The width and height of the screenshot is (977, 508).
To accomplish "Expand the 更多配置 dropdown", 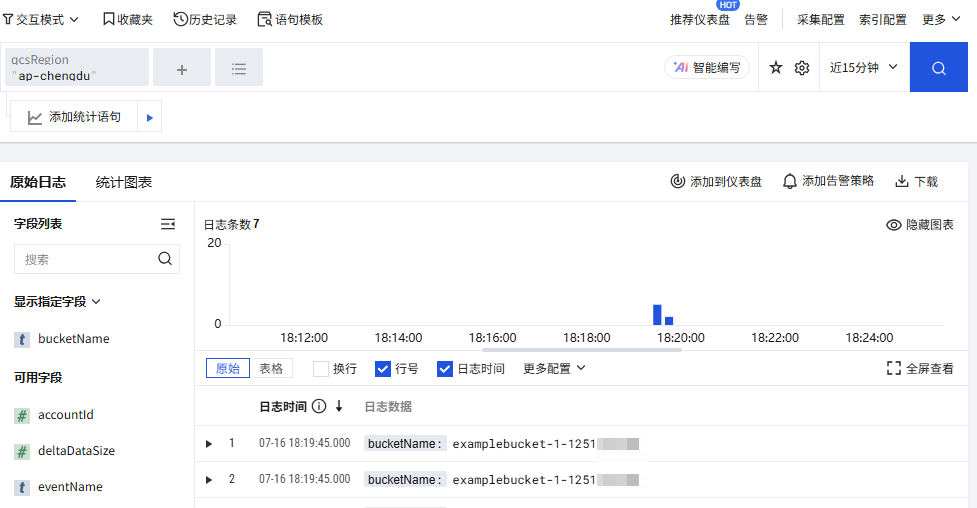I will pyautogui.click(x=553, y=369).
